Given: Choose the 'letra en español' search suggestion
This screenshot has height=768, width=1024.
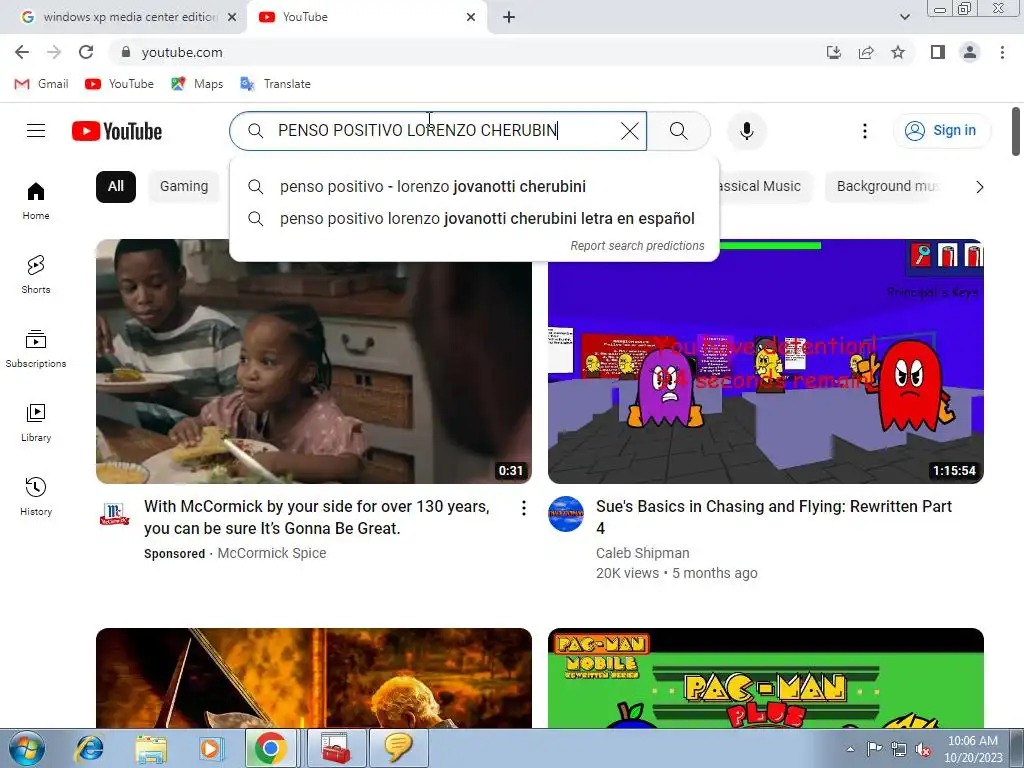Looking at the screenshot, I should pos(475,219).
